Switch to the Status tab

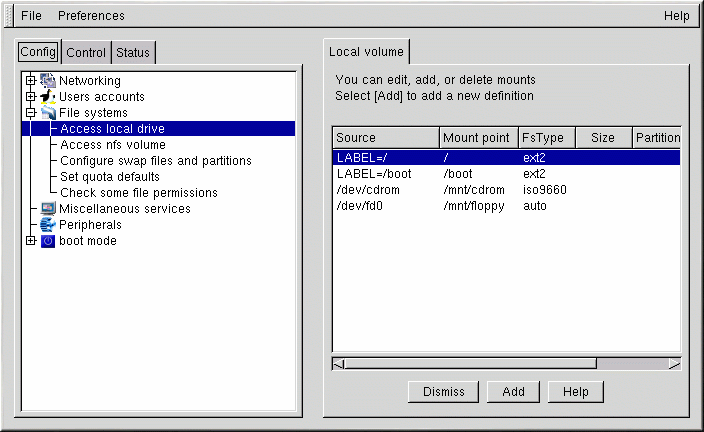133,53
